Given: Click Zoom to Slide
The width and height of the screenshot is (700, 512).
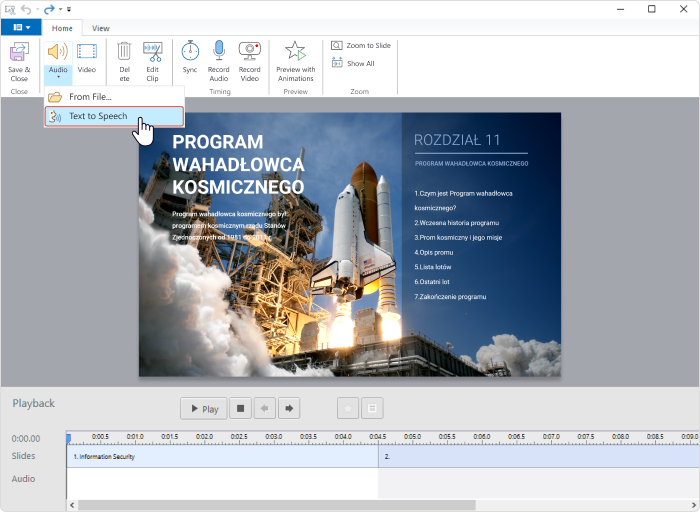Looking at the screenshot, I should pos(361,46).
